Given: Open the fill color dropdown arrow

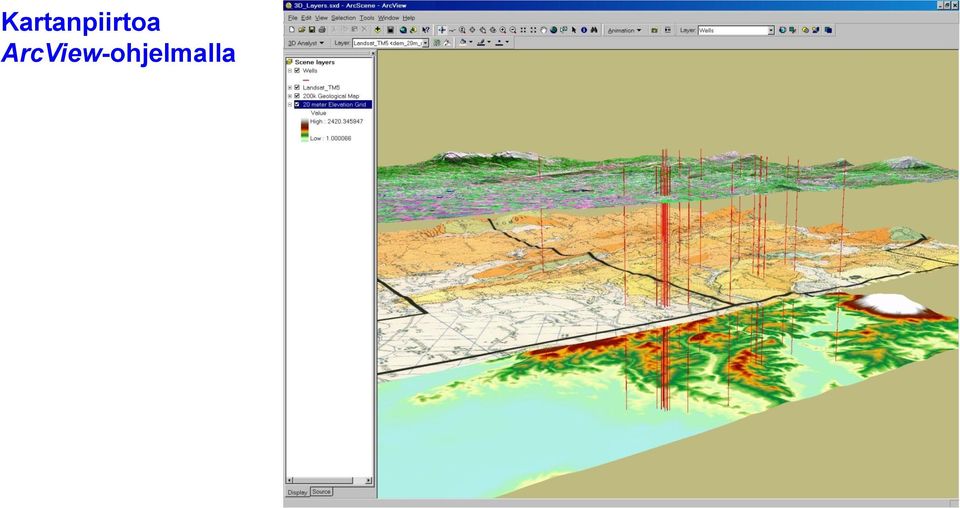Looking at the screenshot, I should (471, 43).
